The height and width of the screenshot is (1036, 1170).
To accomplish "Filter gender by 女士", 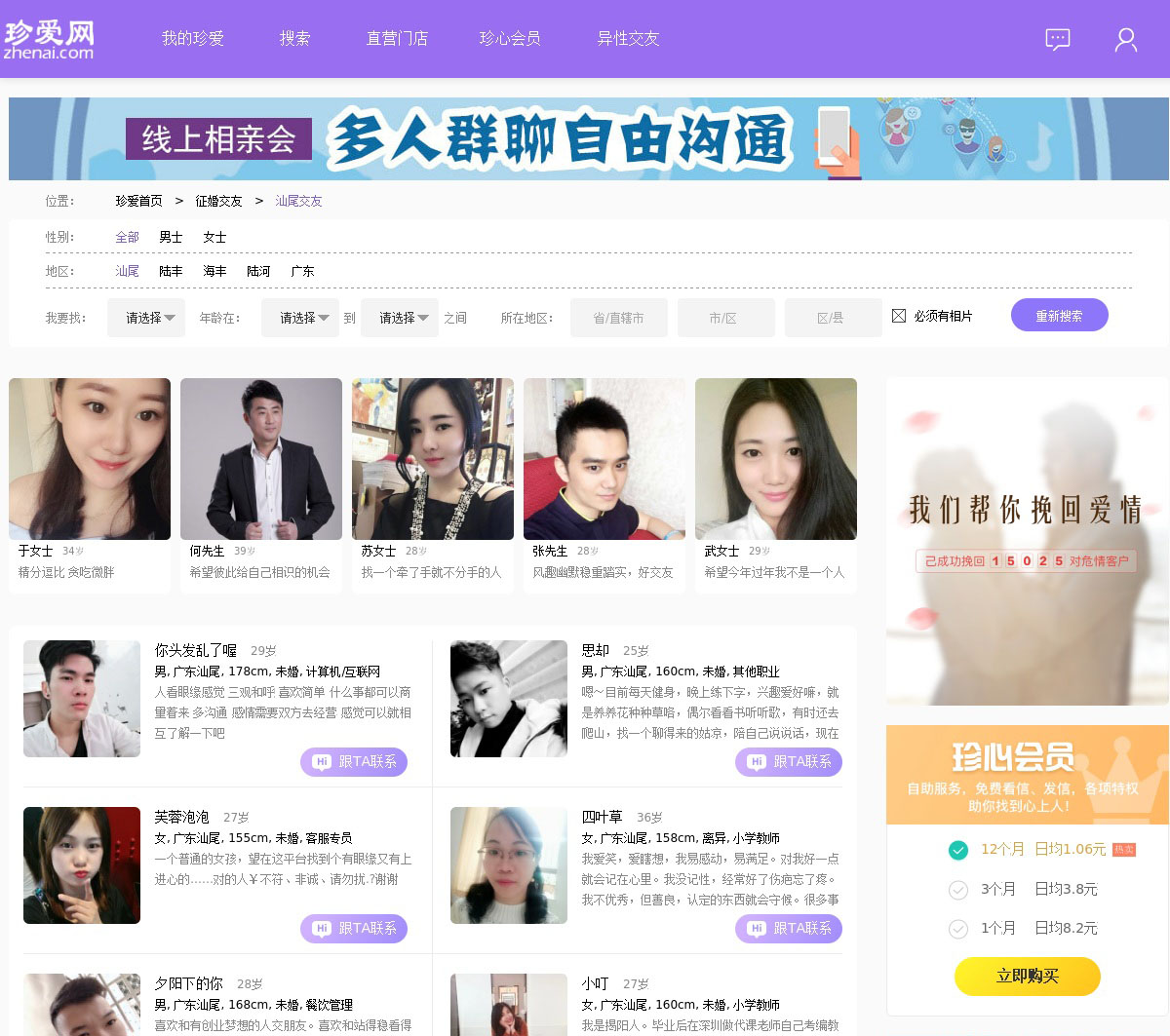I will coord(215,237).
